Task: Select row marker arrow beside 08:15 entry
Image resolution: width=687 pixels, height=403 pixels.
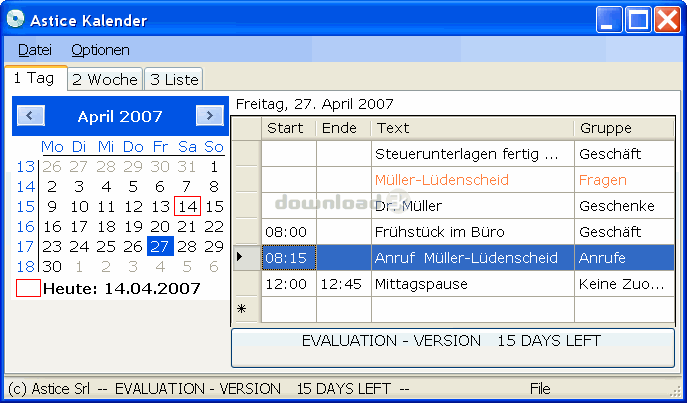Action: pyautogui.click(x=240, y=258)
